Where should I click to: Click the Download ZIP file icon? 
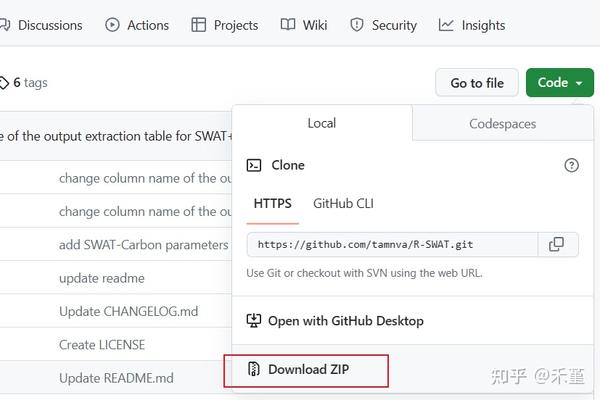coord(254,370)
